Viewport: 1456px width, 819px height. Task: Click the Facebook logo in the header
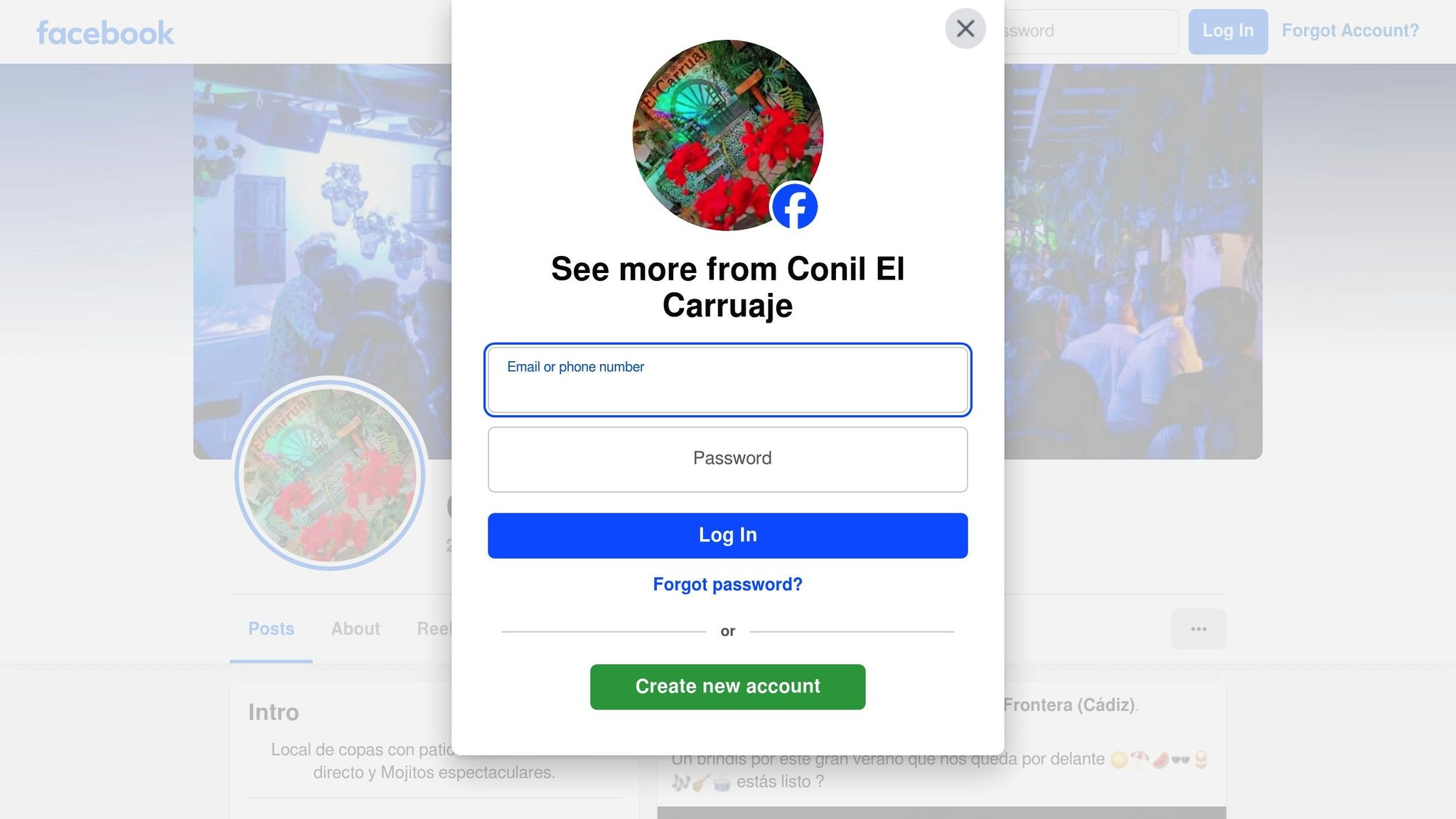pyautogui.click(x=105, y=33)
